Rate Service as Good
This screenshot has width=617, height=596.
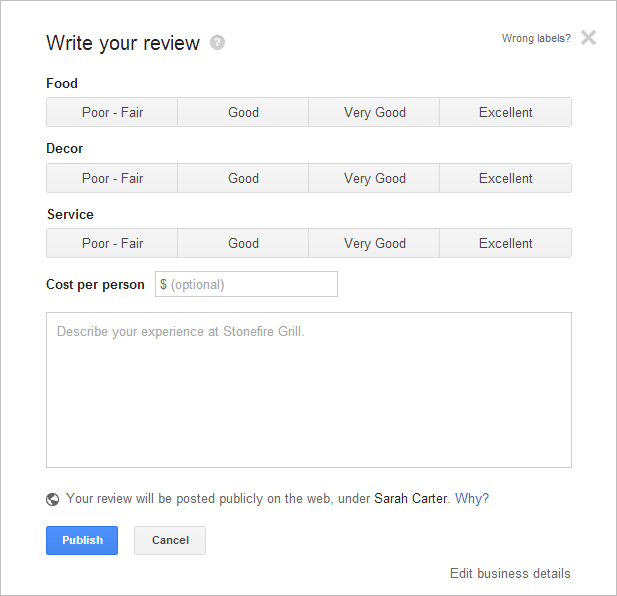pyautogui.click(x=243, y=243)
